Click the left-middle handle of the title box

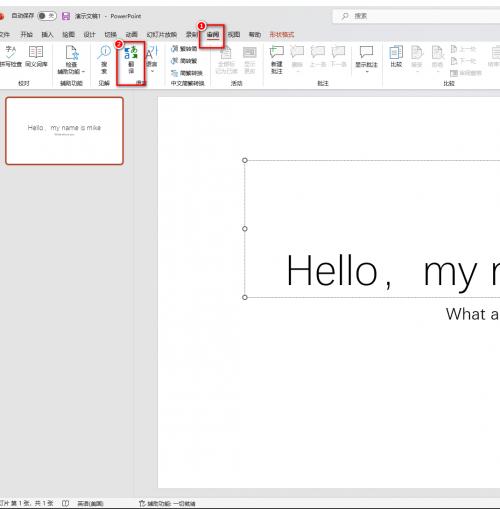245,229
